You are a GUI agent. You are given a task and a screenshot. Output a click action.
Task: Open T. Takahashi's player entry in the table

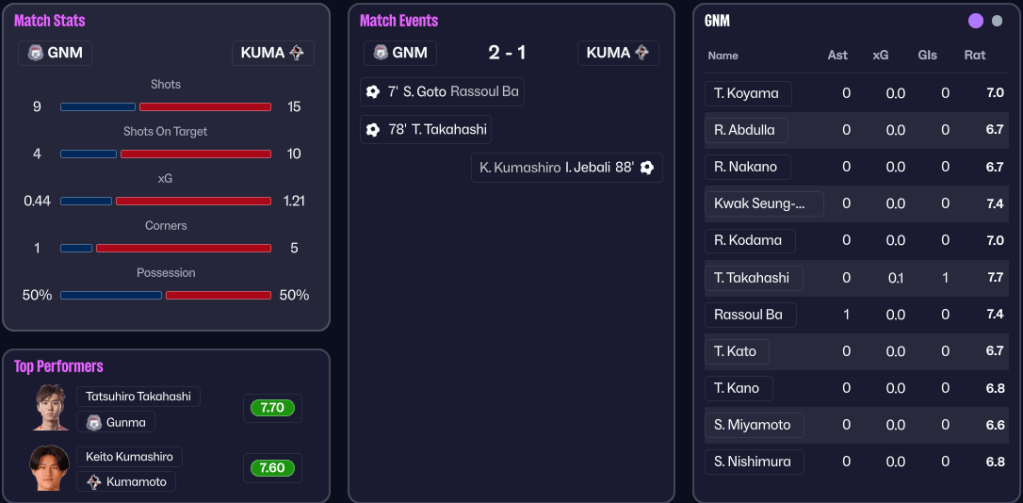click(x=751, y=277)
